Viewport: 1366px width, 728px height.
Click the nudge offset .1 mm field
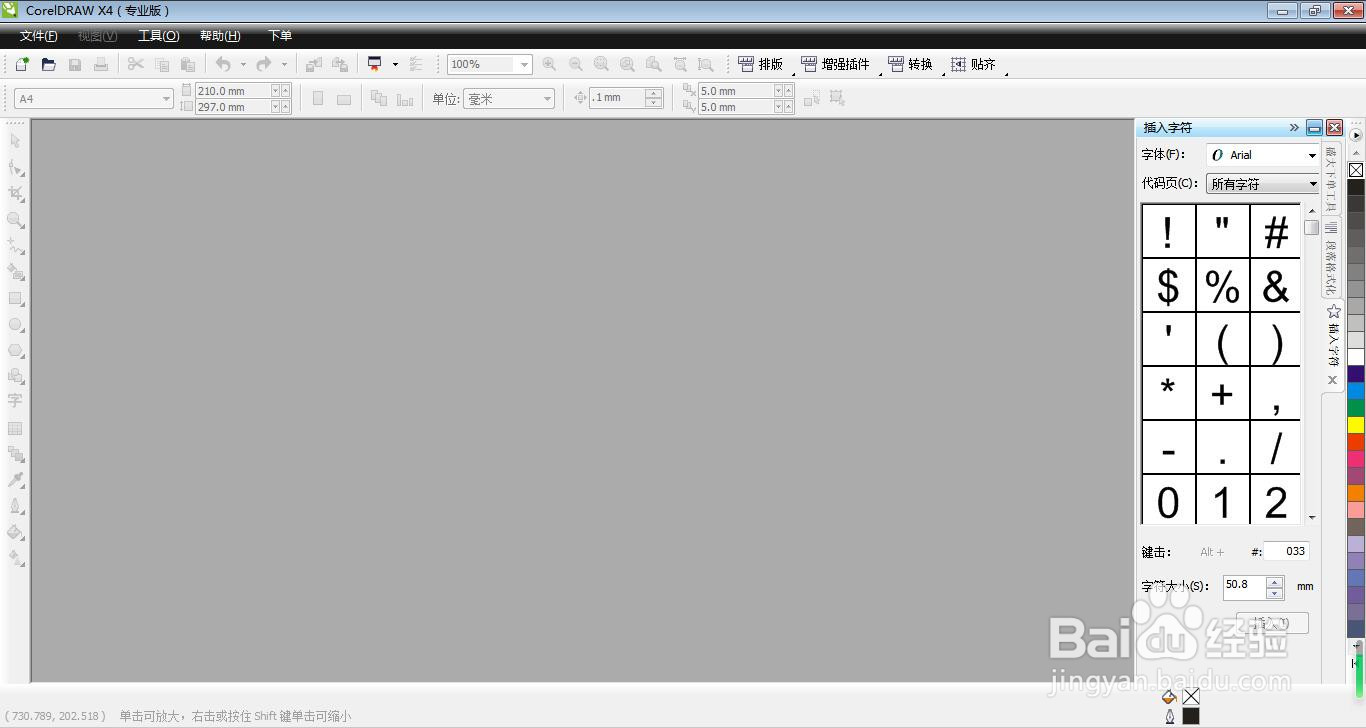coord(617,98)
